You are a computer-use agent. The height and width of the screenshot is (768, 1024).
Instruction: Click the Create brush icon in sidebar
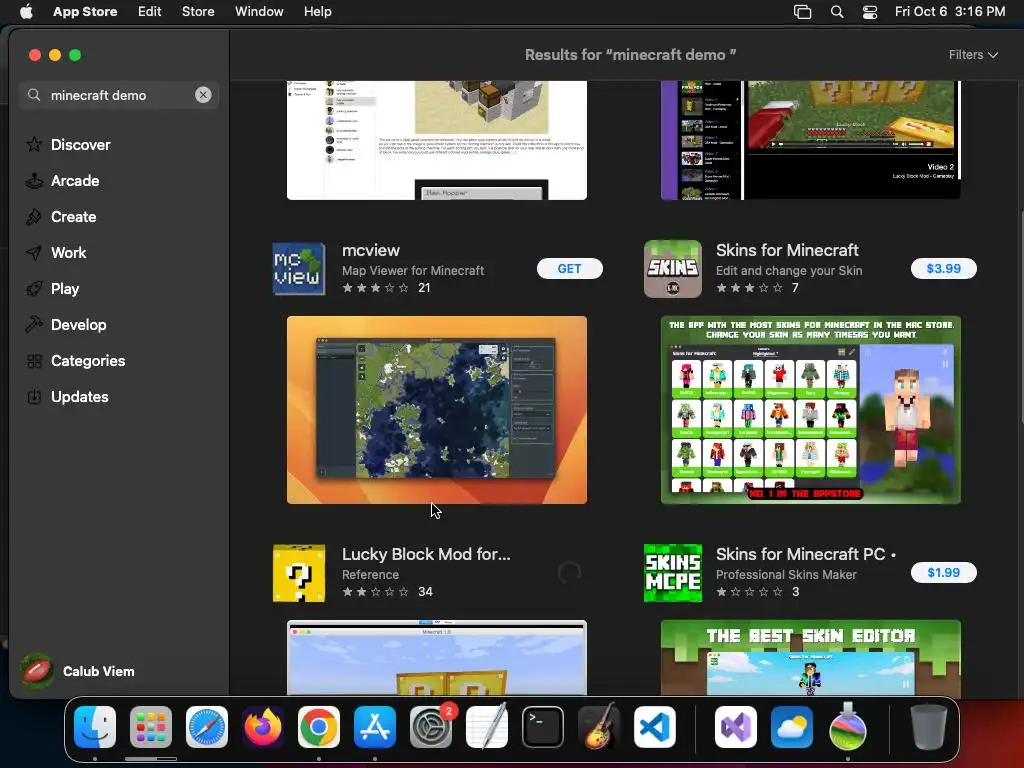coord(34,217)
